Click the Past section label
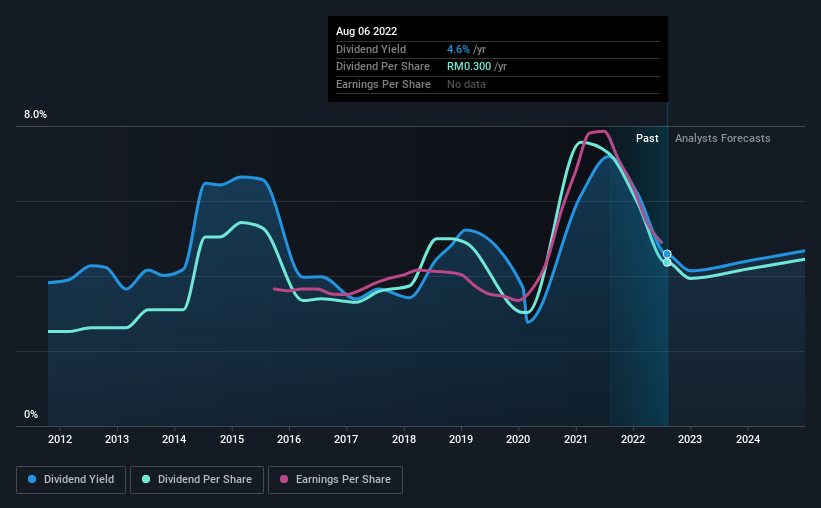Image resolution: width=821 pixels, height=508 pixels. [x=647, y=138]
